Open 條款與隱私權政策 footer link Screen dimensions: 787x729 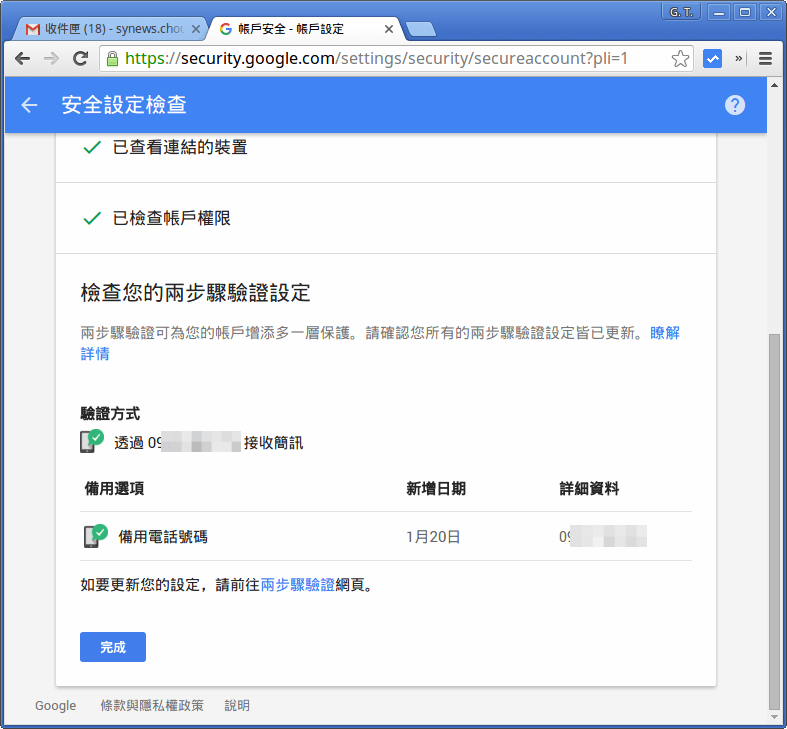click(152, 705)
